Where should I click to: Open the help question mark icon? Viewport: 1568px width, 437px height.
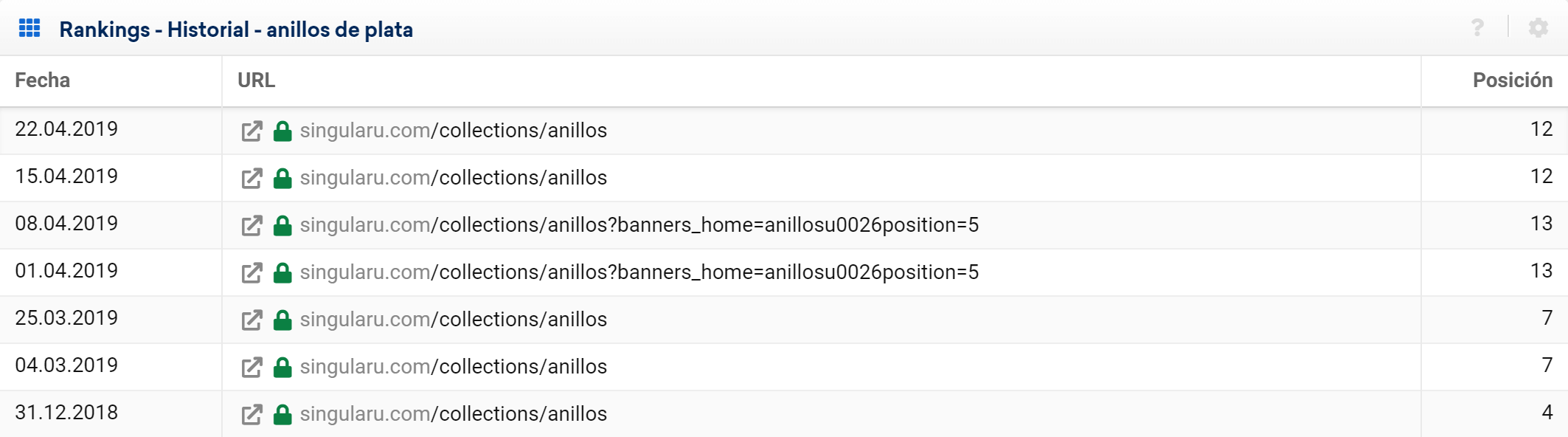1477,28
